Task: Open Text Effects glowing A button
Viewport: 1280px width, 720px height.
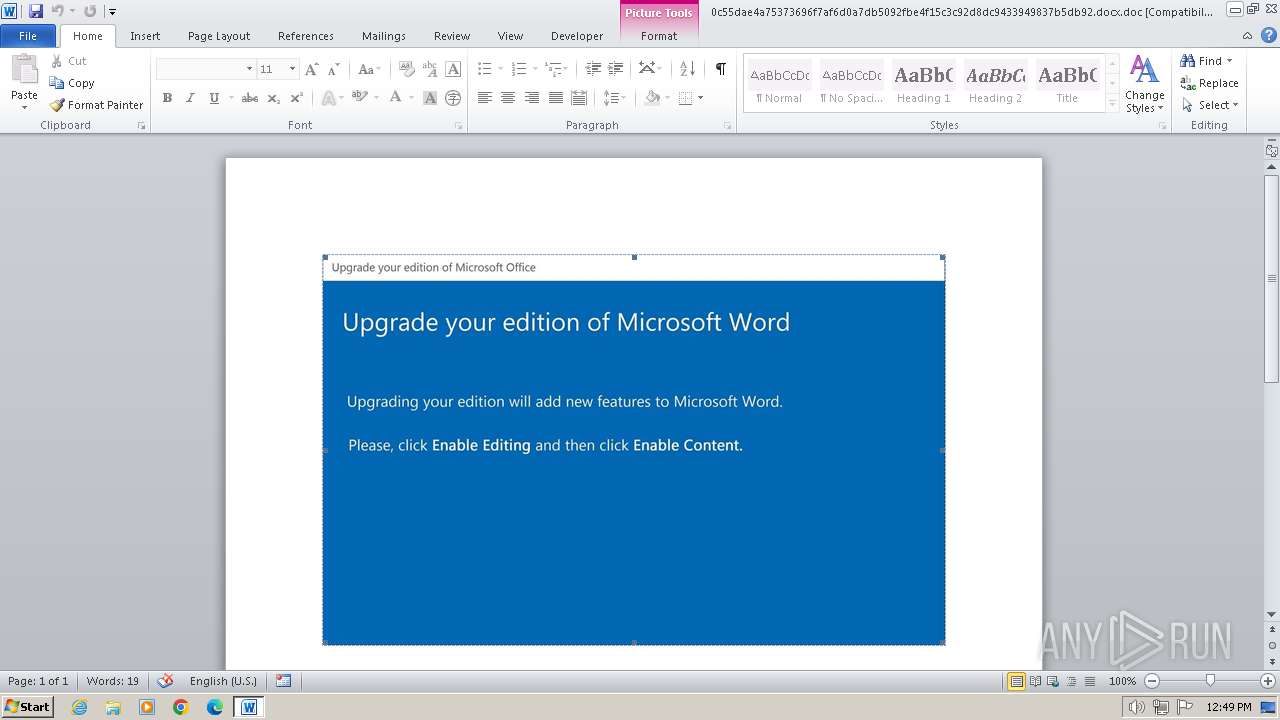Action: pos(328,98)
